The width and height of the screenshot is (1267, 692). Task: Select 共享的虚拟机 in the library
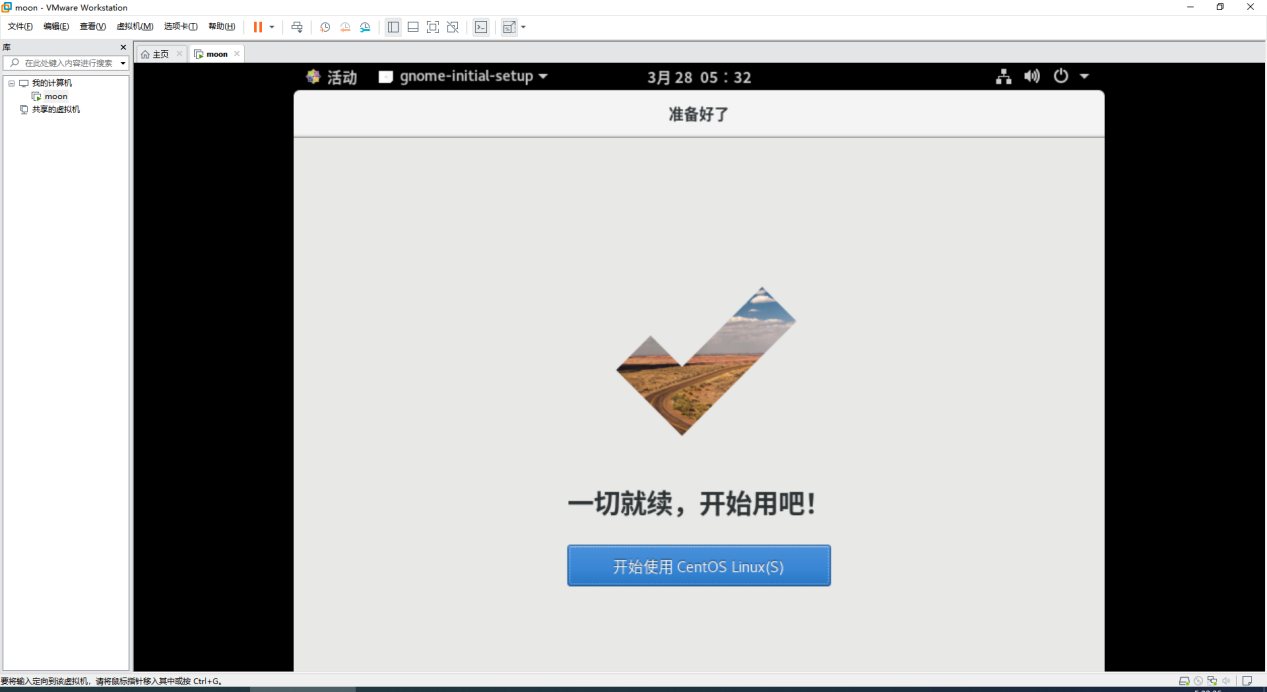coord(56,109)
